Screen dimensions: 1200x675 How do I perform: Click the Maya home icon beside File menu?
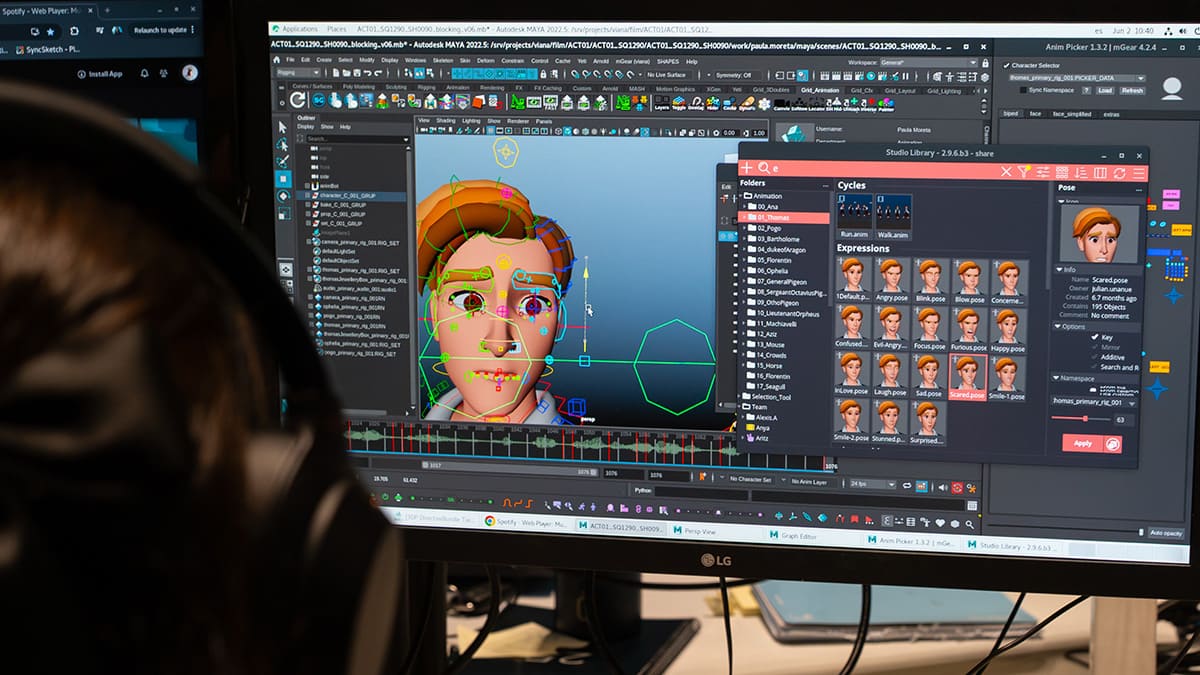(x=278, y=59)
